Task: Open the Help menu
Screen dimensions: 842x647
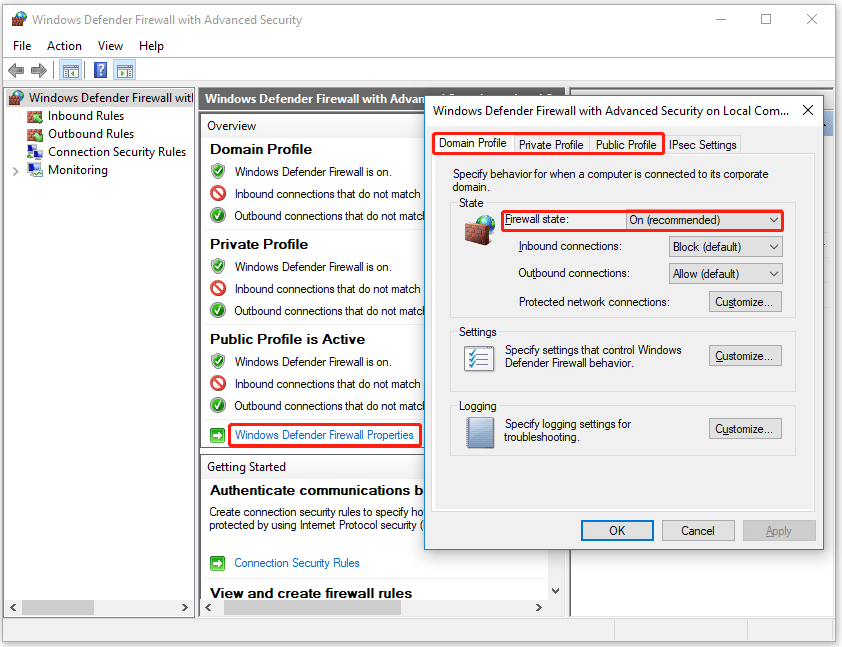Action: 151,46
